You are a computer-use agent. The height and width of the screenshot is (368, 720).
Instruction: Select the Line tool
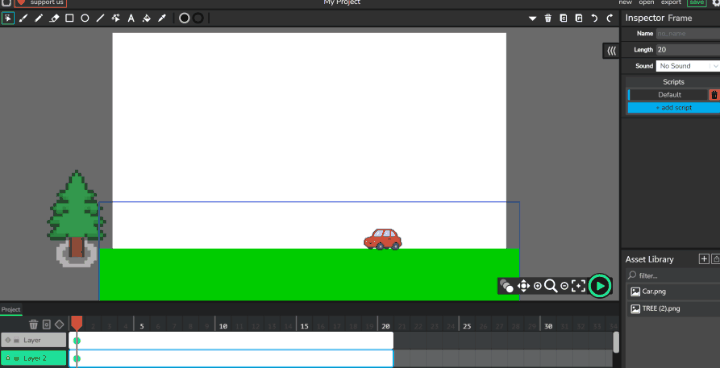pyautogui.click(x=100, y=18)
